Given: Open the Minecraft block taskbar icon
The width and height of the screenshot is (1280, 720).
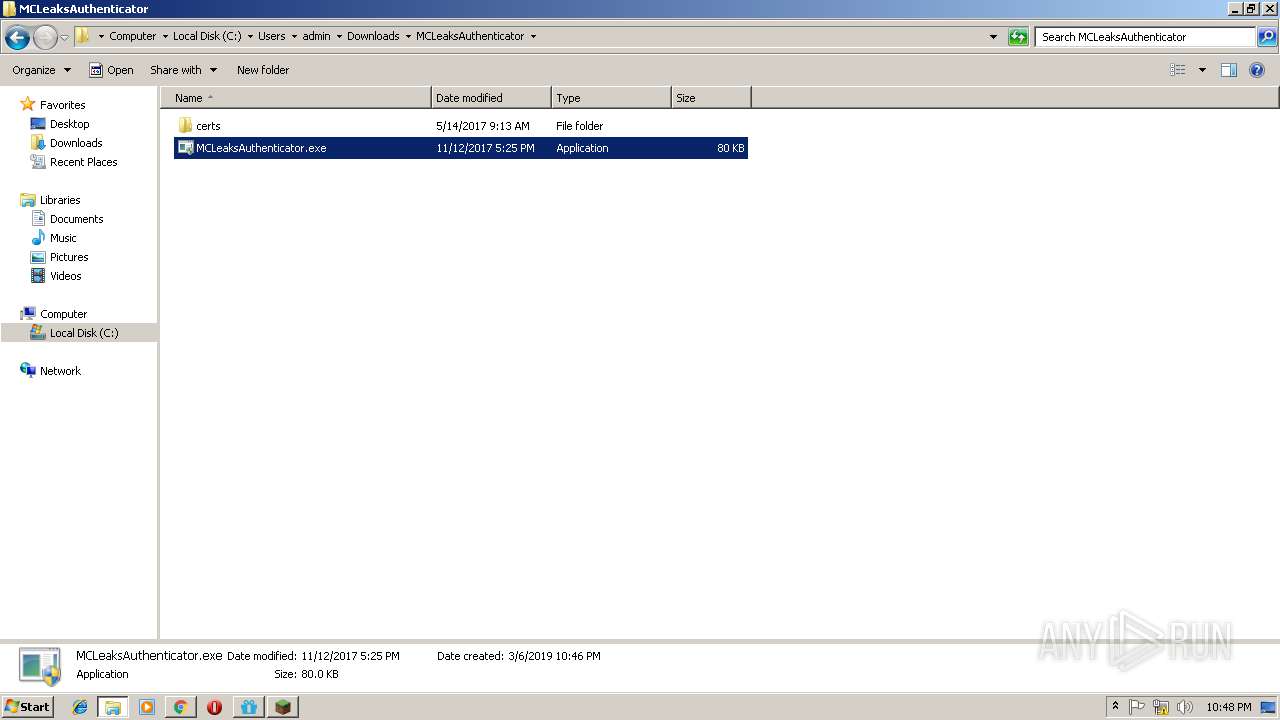Looking at the screenshot, I should 283,707.
